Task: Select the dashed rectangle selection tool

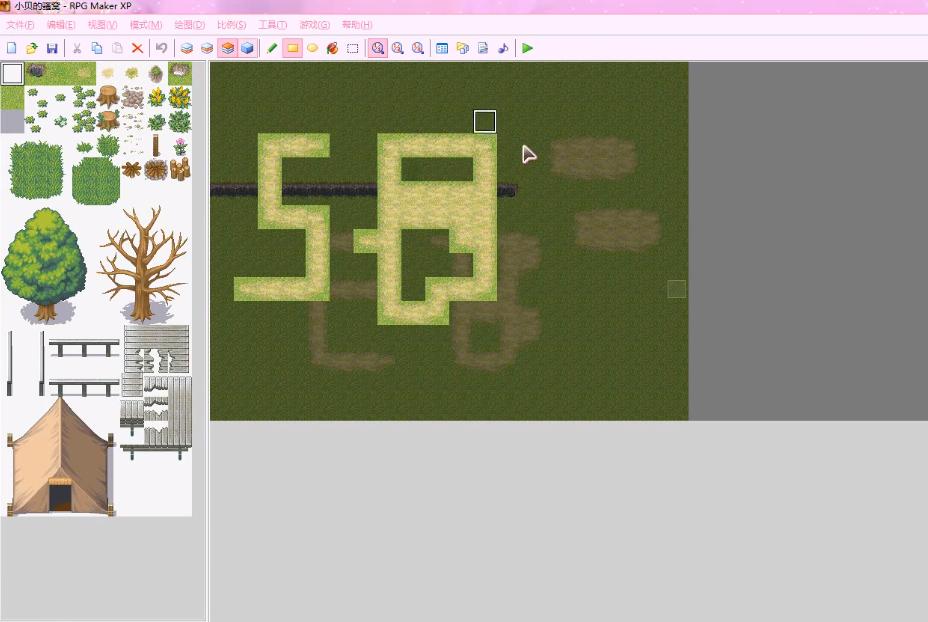Action: point(353,48)
